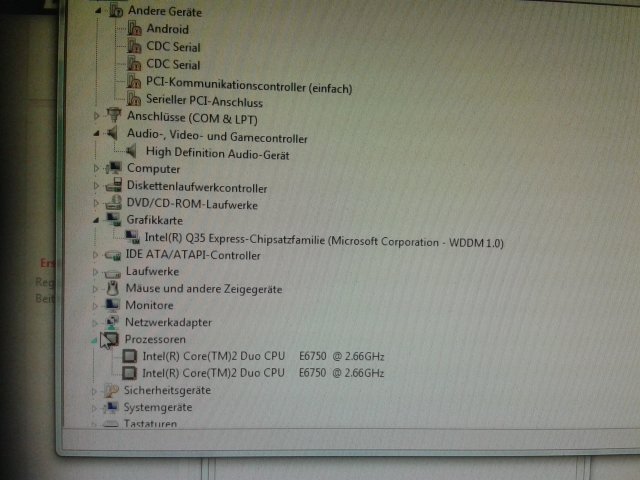This screenshot has width=640, height=480.
Task: Click the Serieller PCI-Anschluss warning icon
Action: pos(133,98)
